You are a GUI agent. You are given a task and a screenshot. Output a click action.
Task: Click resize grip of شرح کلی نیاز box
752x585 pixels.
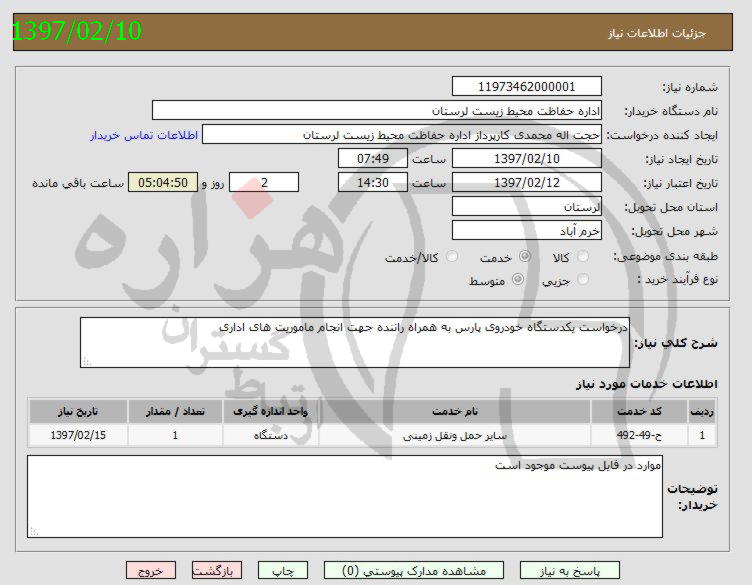pyautogui.click(x=87, y=362)
